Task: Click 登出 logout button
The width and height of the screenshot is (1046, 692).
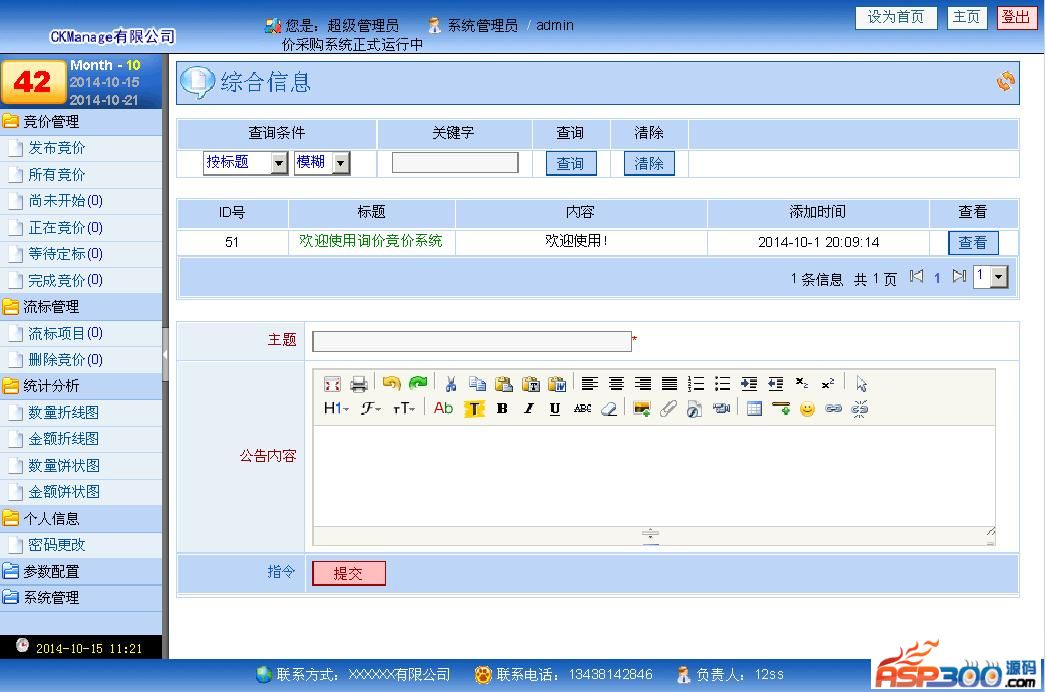Action: (x=1017, y=17)
